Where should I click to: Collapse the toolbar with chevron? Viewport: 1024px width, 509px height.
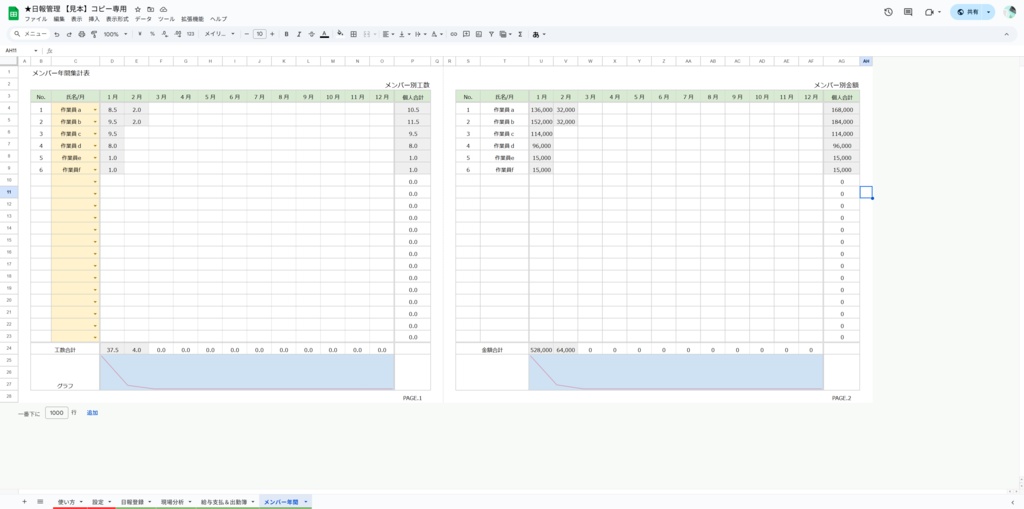[x=1006, y=34]
